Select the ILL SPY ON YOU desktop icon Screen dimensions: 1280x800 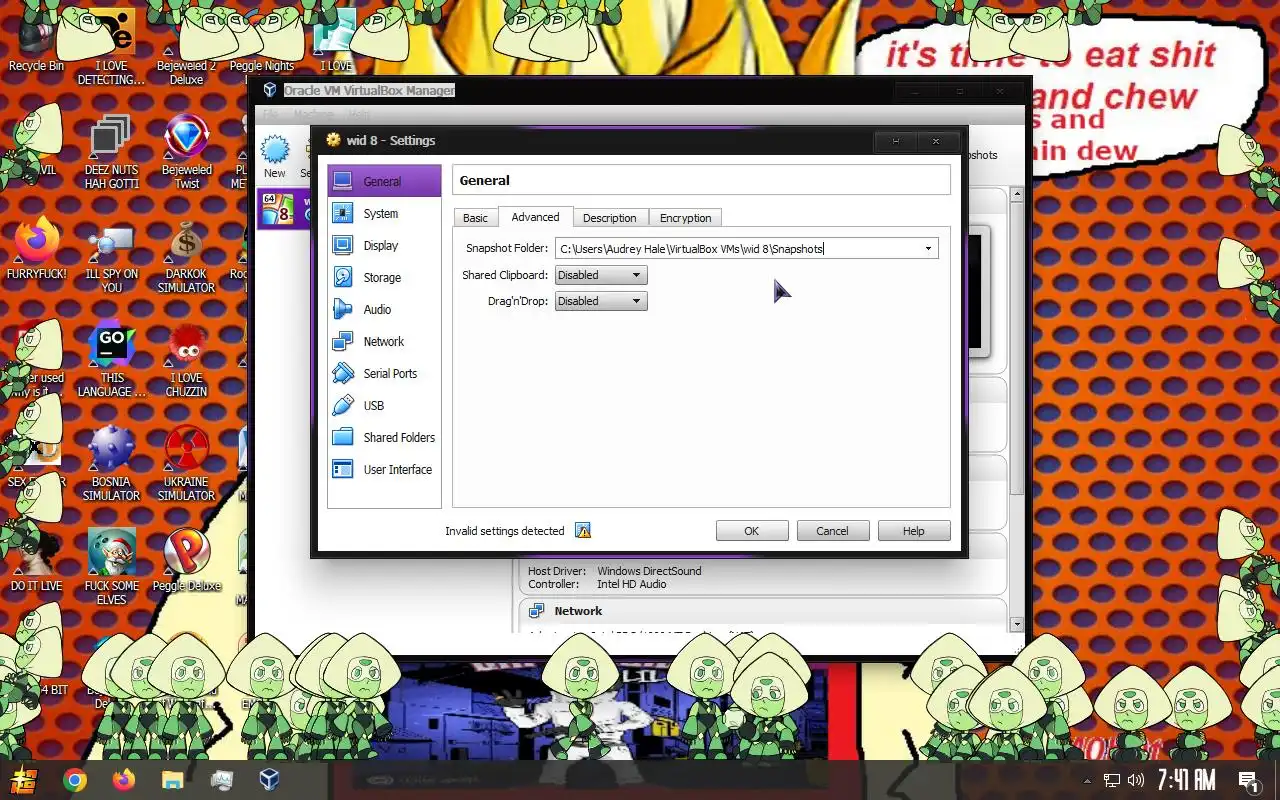pos(111,257)
